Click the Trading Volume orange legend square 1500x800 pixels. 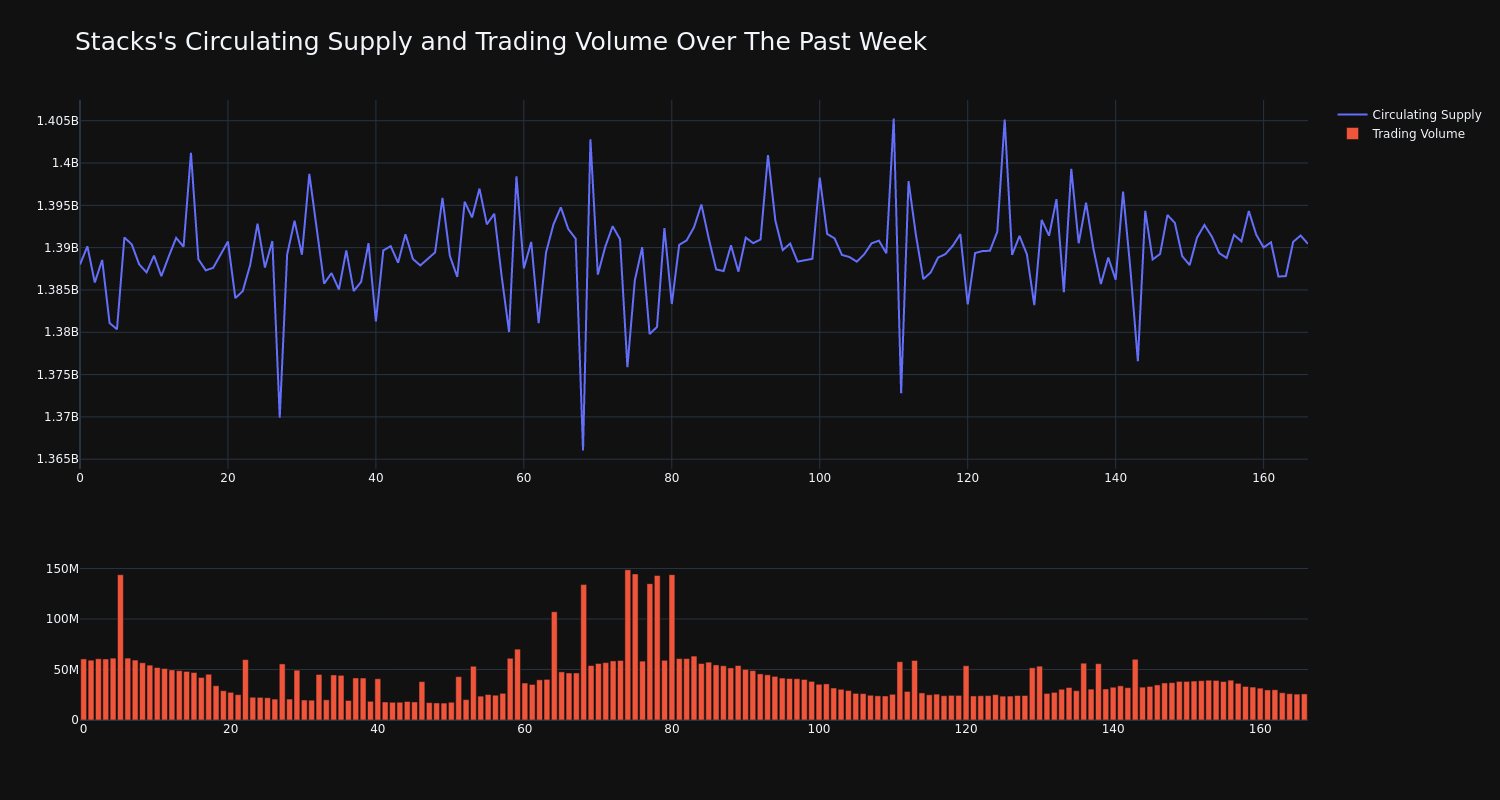(1352, 133)
